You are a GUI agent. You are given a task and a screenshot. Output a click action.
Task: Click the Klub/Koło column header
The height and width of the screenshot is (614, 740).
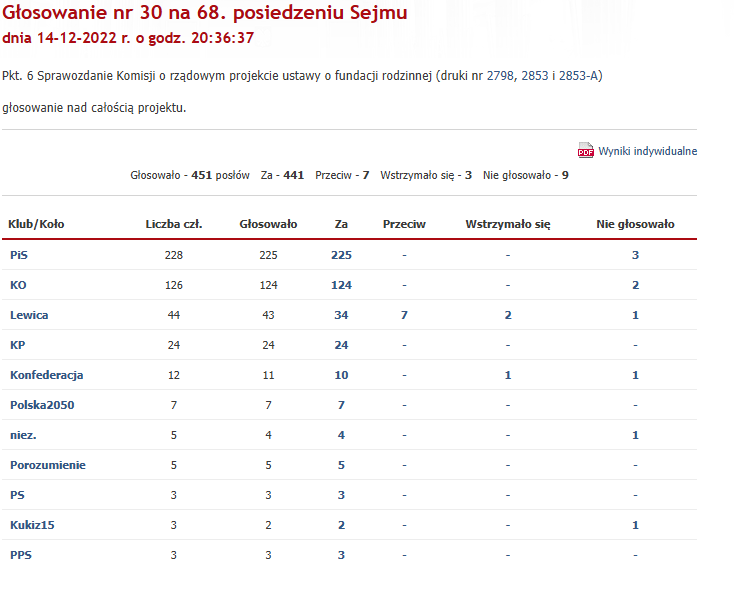click(36, 224)
